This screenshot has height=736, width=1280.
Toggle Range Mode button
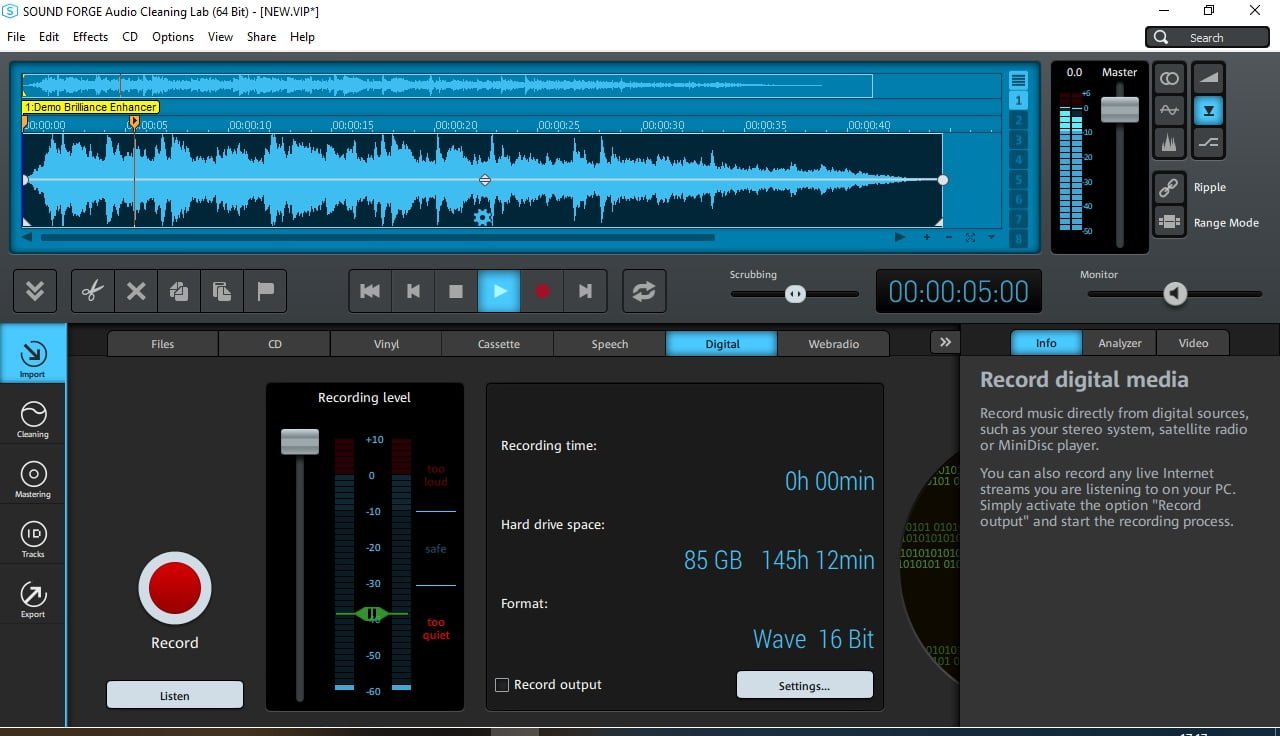1169,222
